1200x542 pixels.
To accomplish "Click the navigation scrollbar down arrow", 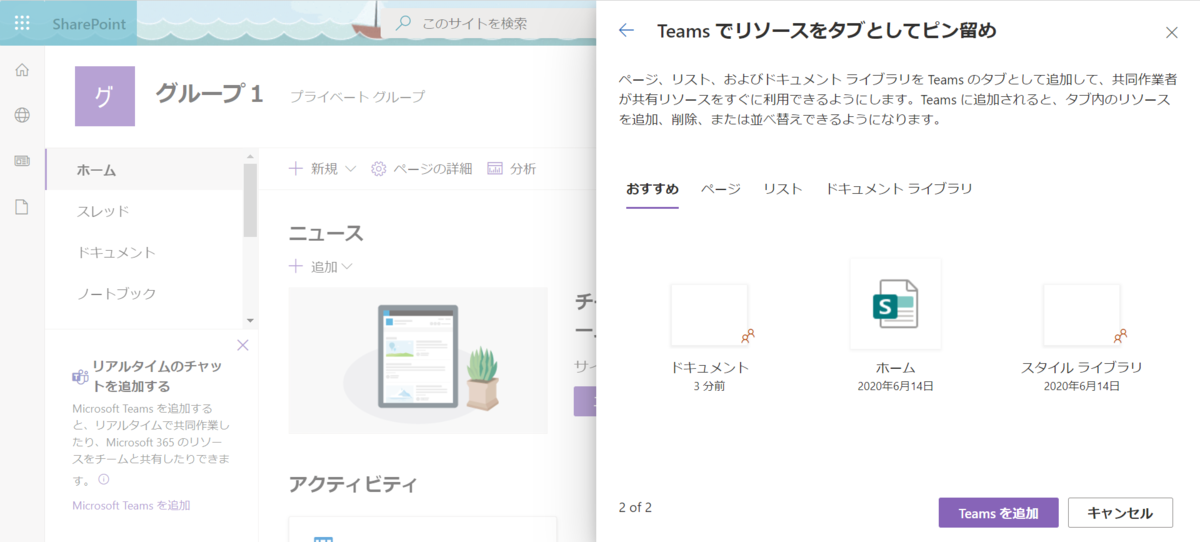I will (251, 321).
